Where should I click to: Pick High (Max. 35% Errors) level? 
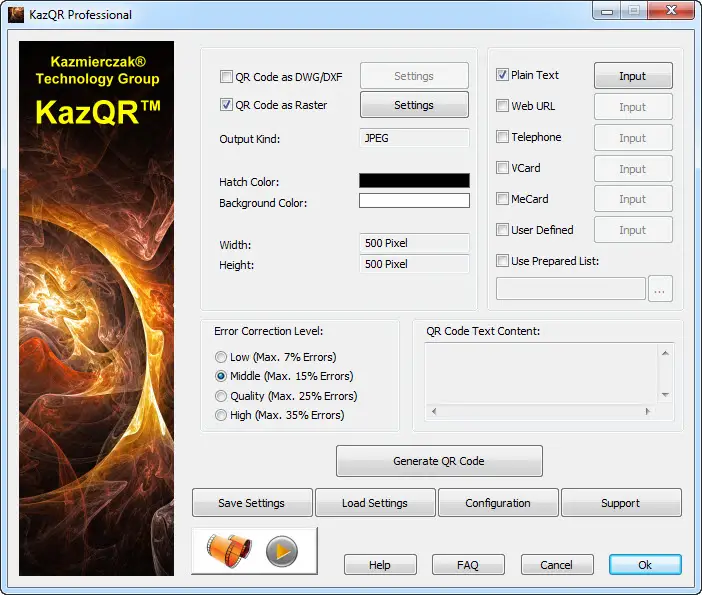221,415
